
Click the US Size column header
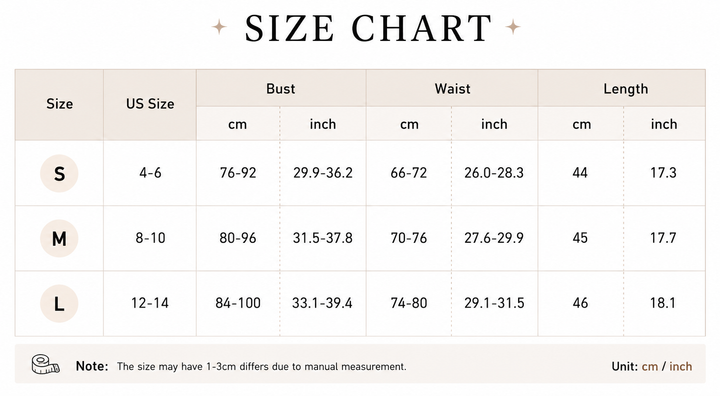tap(150, 105)
